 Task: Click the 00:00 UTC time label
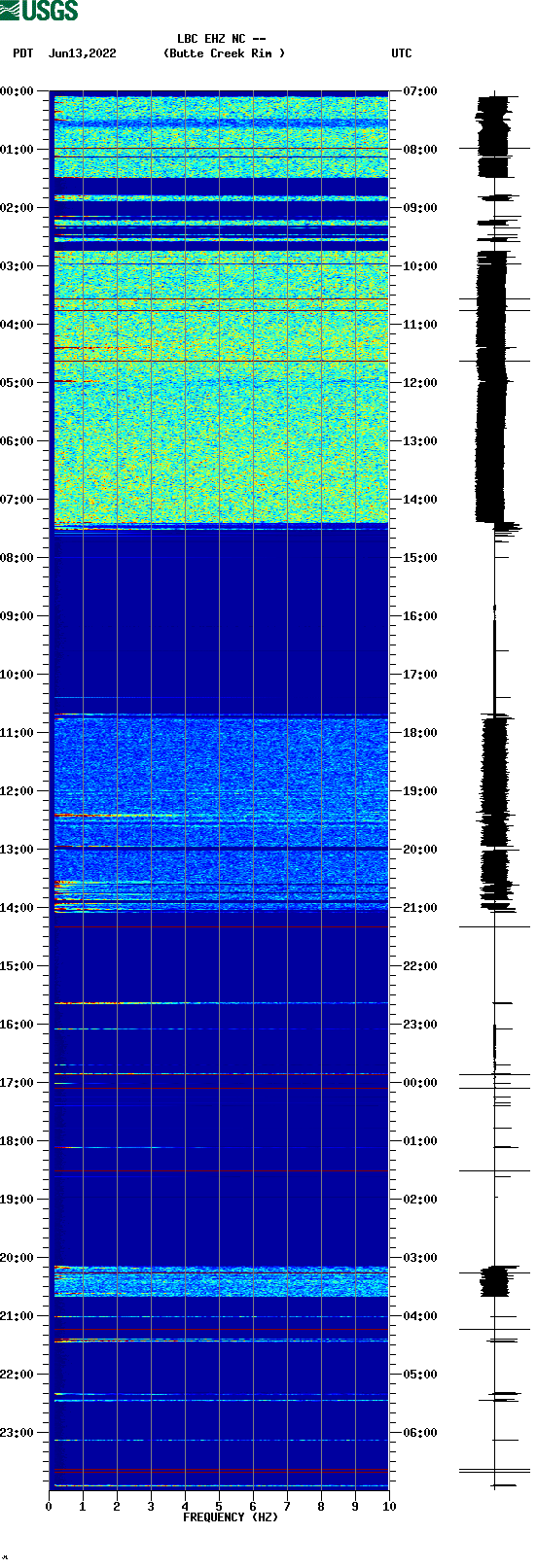coord(420,1083)
